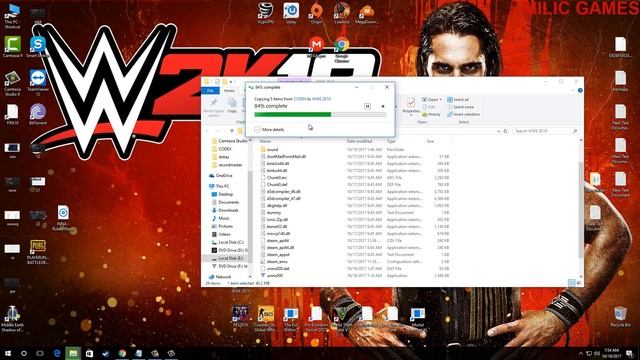
Task: Cancel the copy with the X beside pause
Action: (383, 106)
